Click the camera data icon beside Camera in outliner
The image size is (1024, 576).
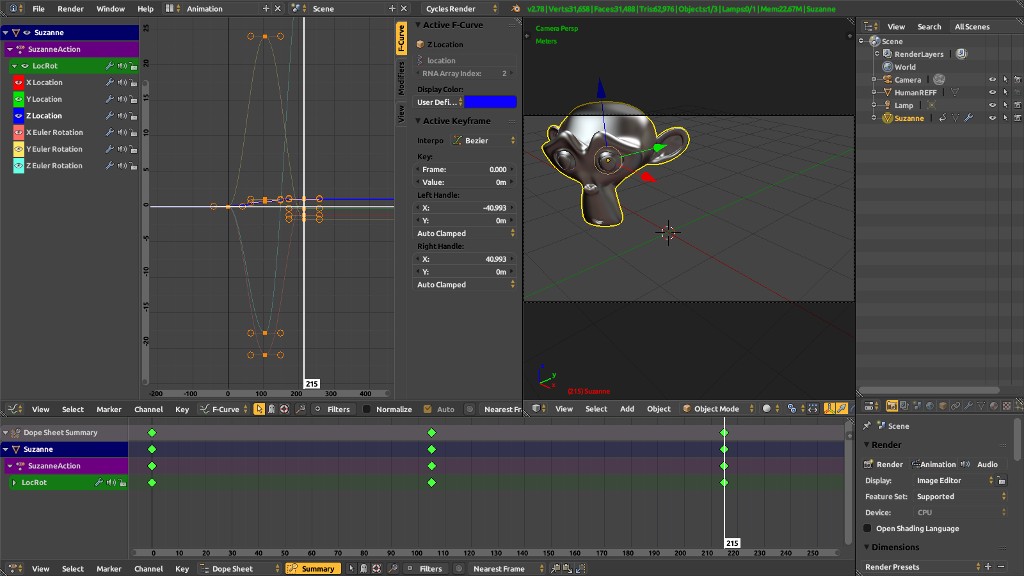(x=939, y=80)
